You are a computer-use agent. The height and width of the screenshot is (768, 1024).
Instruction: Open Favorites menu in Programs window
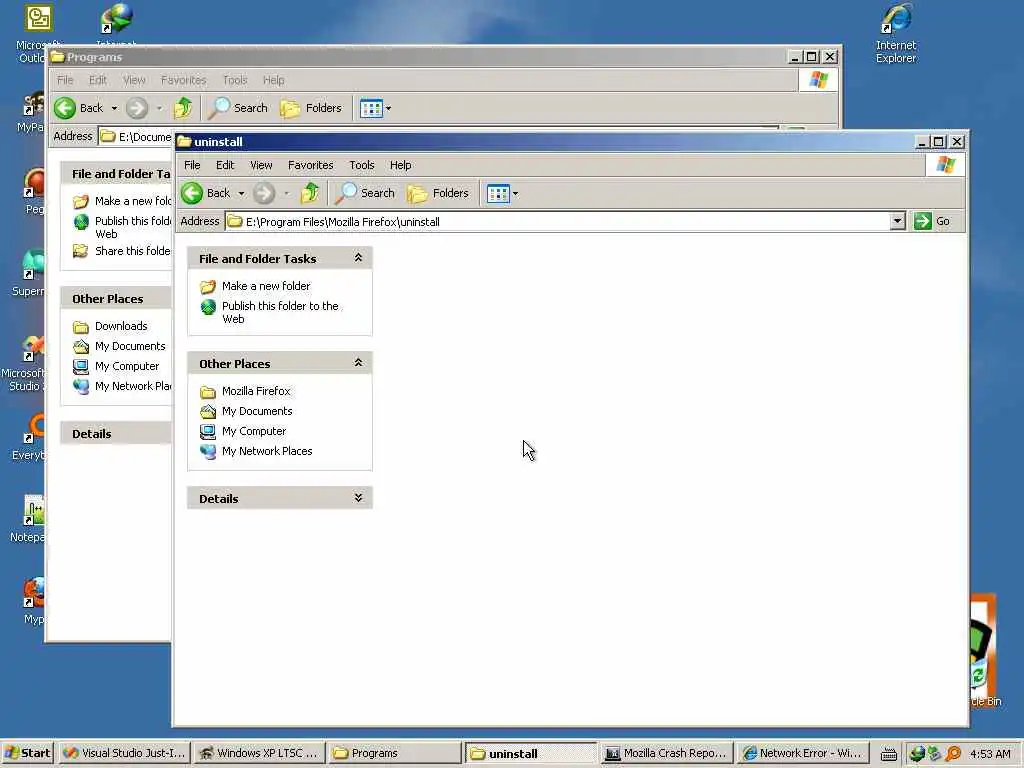[184, 80]
